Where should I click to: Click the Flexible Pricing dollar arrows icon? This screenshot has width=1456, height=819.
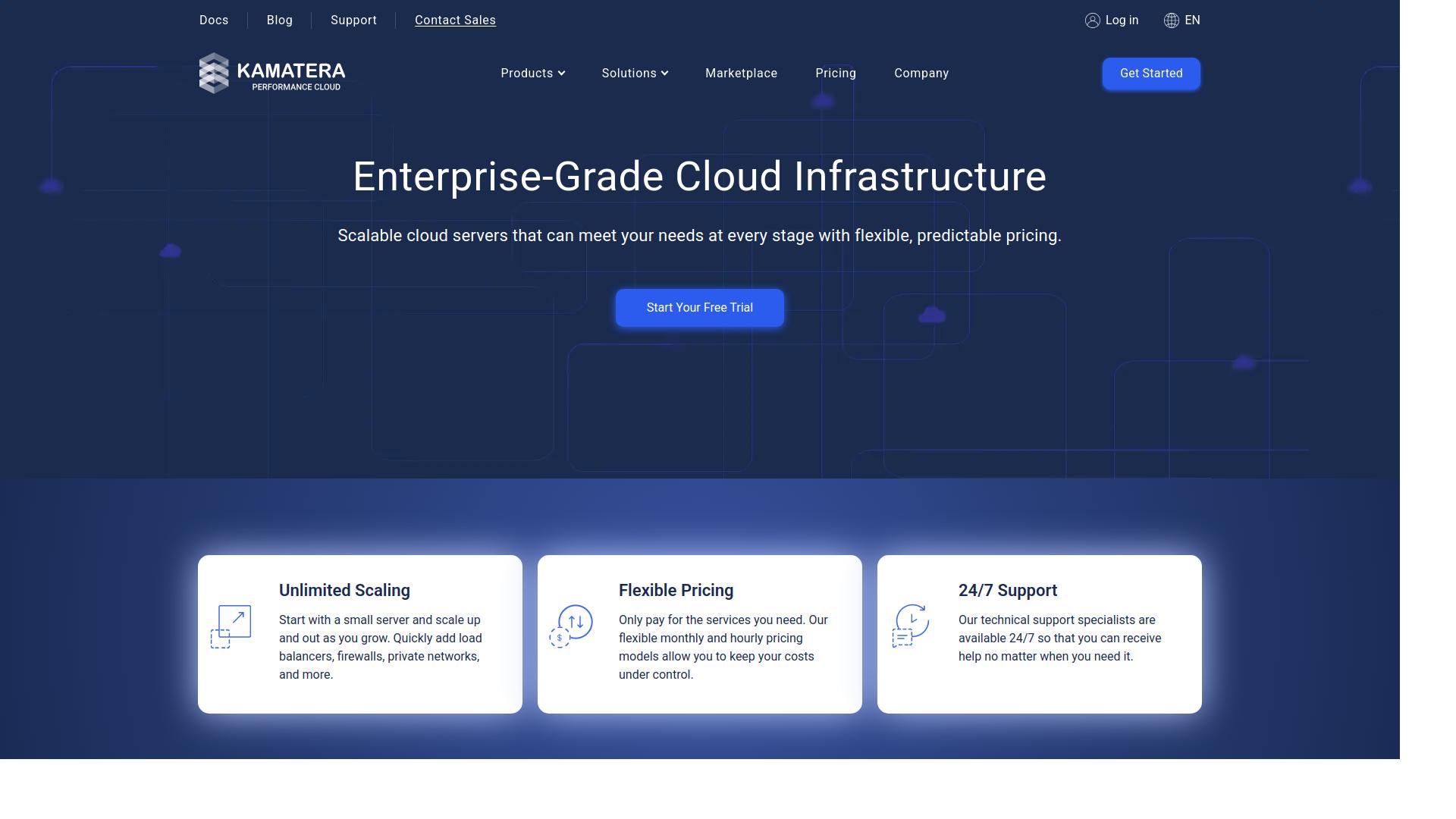pyautogui.click(x=571, y=626)
